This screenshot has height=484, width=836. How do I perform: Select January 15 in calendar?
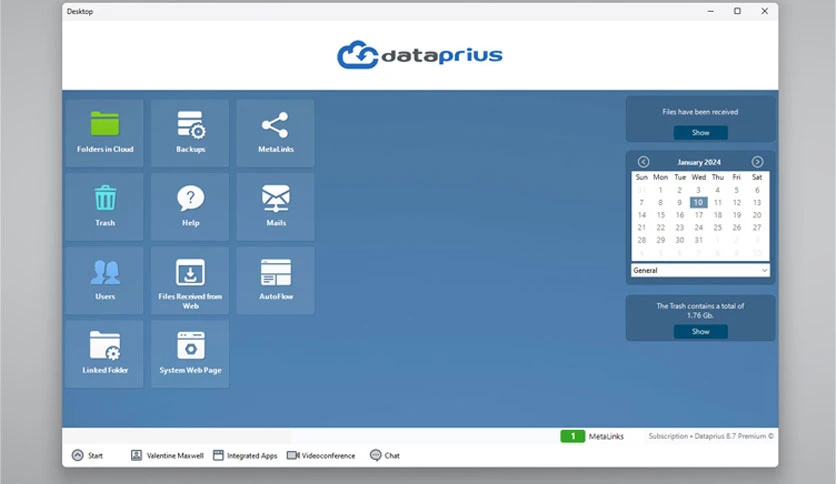pyautogui.click(x=661, y=215)
